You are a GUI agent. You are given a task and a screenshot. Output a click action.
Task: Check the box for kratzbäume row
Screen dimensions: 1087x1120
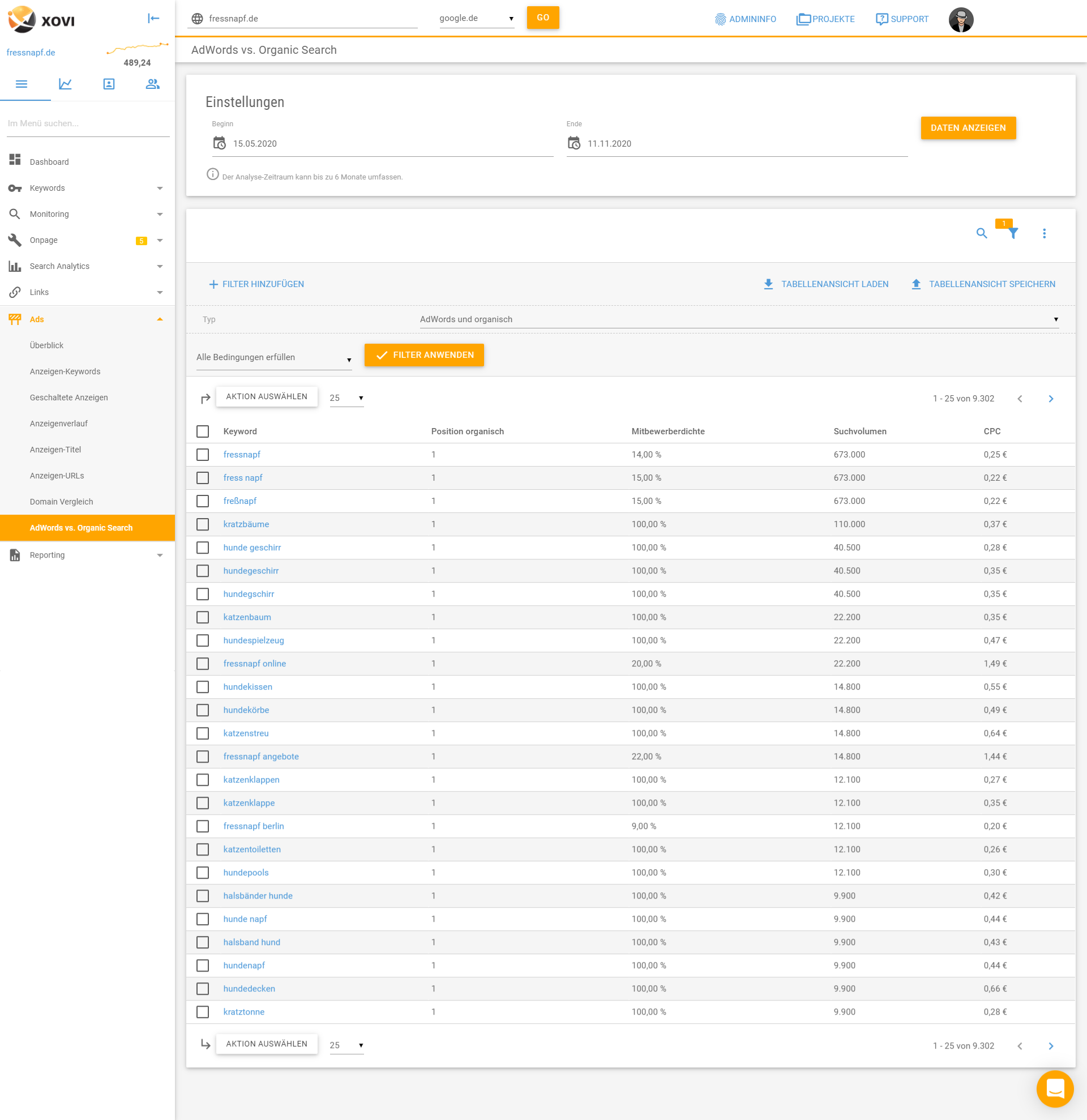tap(203, 524)
